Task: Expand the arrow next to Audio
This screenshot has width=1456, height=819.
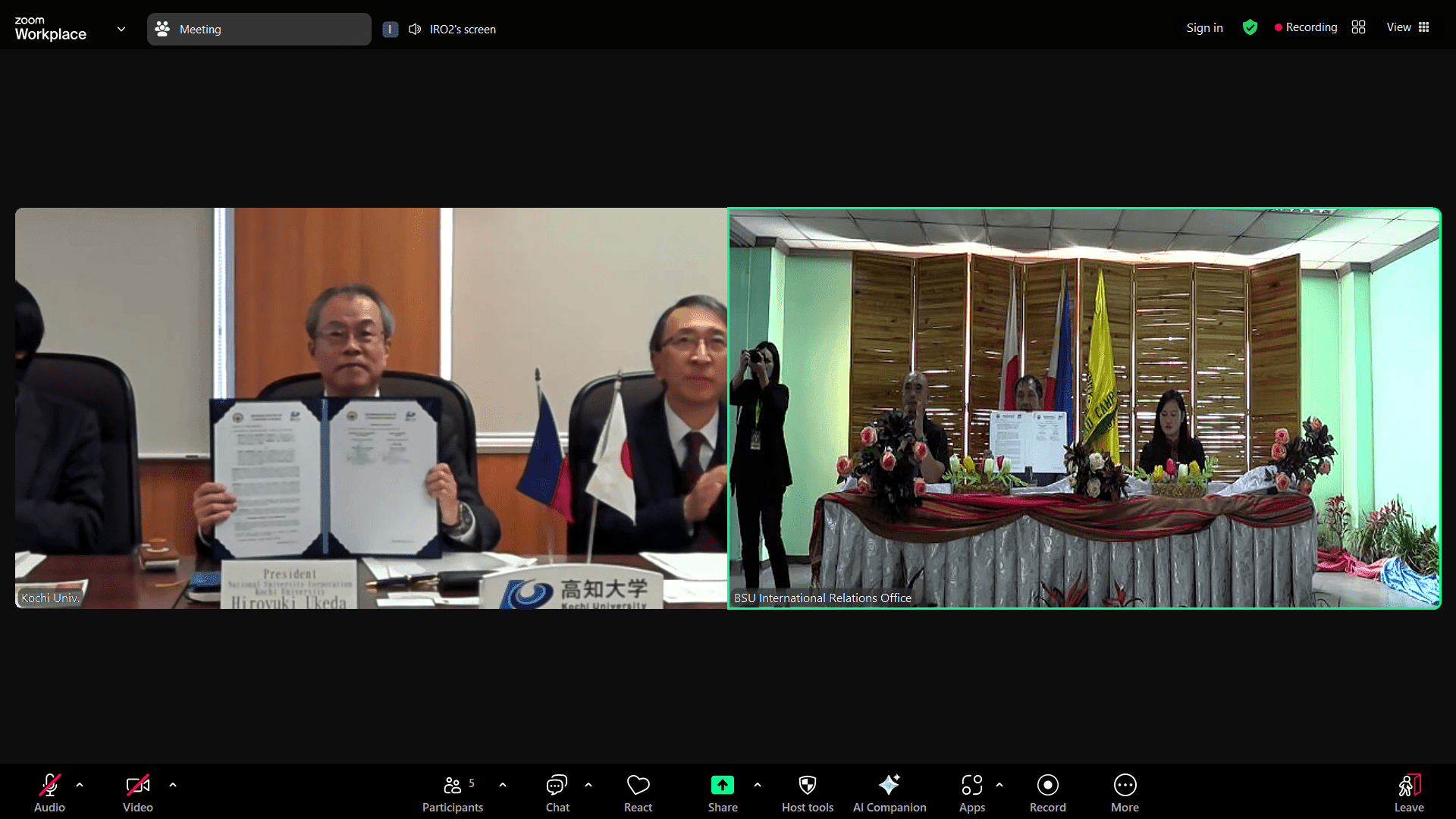Action: (80, 785)
